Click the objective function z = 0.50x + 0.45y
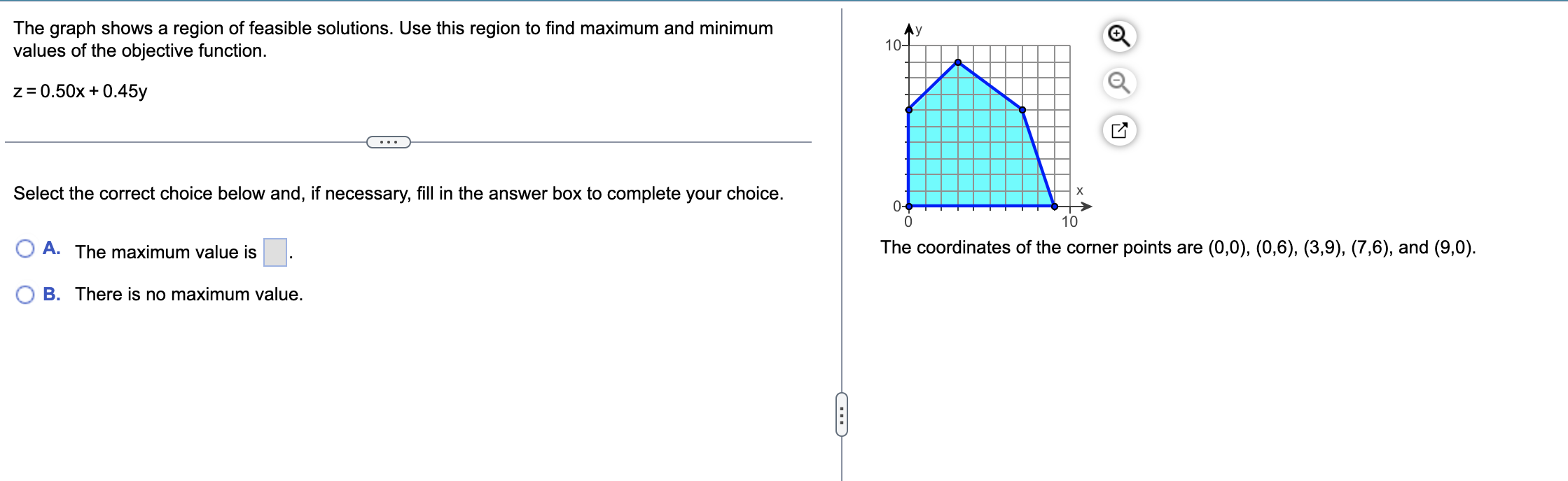This screenshot has height=481, width=1568. pyautogui.click(x=80, y=91)
